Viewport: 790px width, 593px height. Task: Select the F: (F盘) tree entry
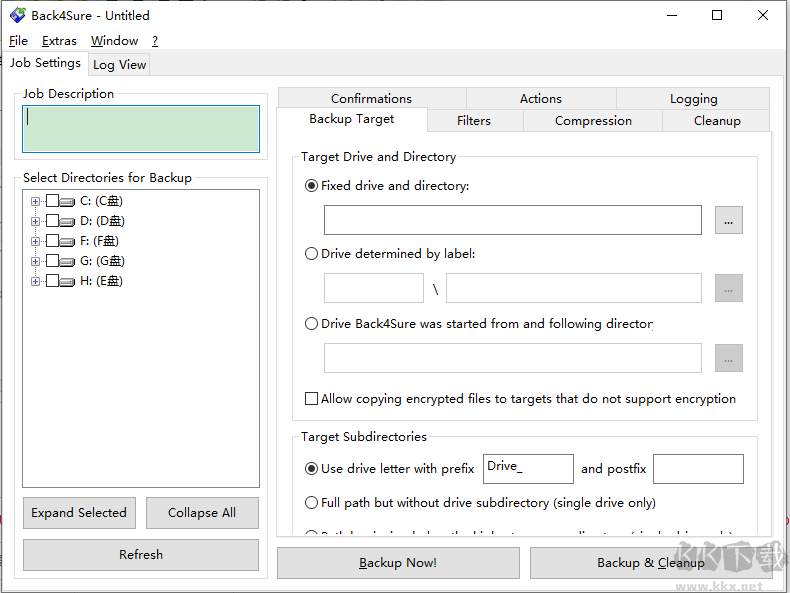tap(99, 241)
